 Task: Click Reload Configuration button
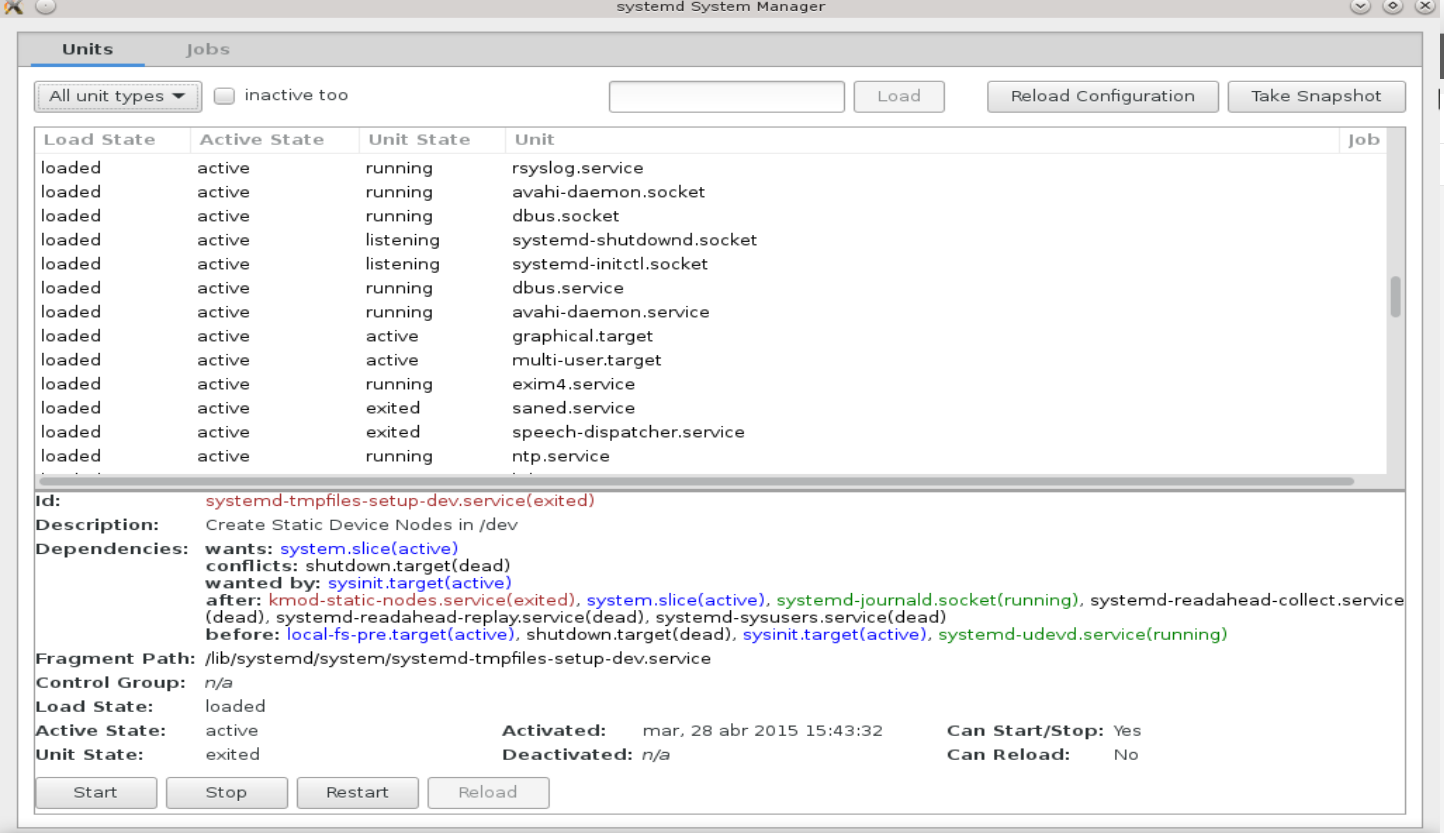click(1102, 96)
